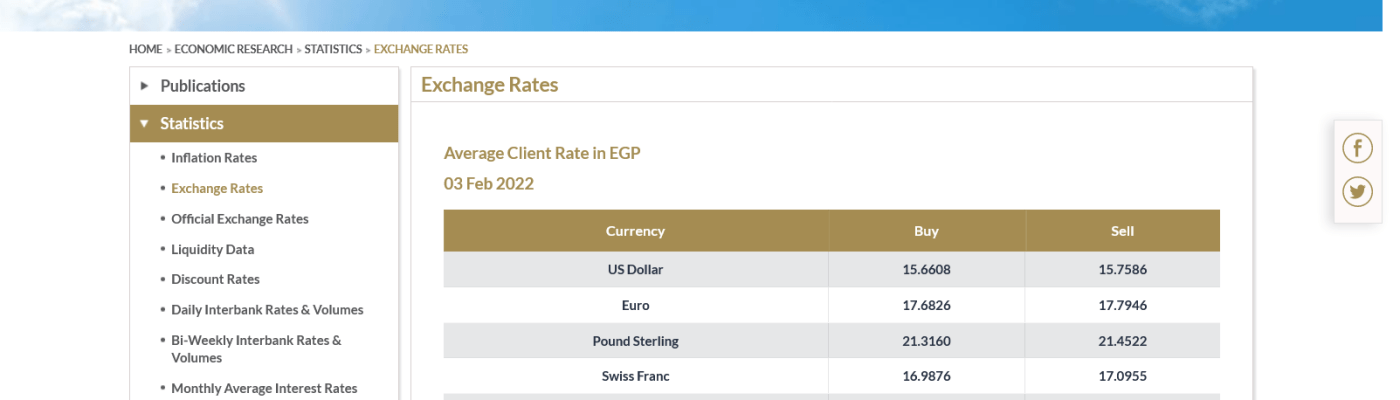1400x400 pixels.
Task: View Liquidity Data statistics
Action: pyautogui.click(x=213, y=249)
